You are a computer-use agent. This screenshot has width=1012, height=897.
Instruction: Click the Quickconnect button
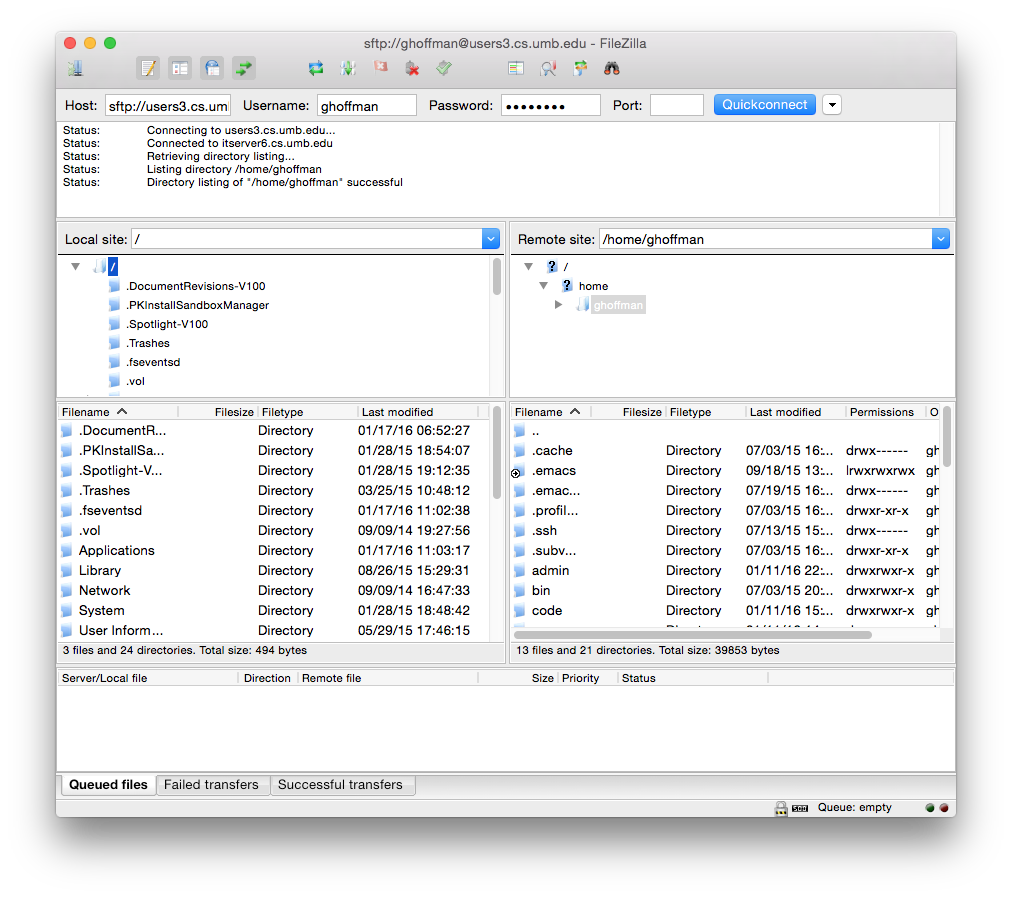click(x=764, y=105)
